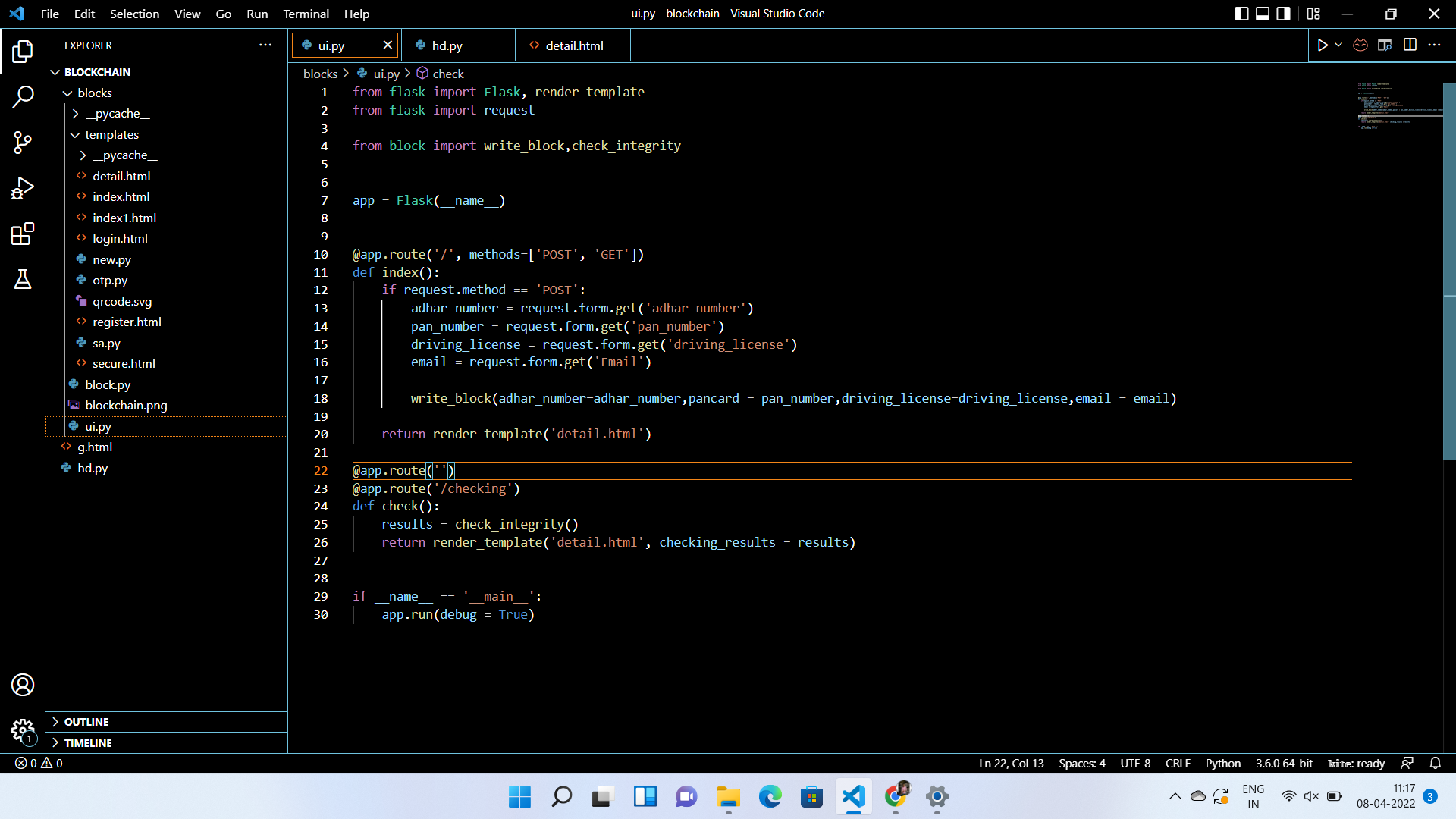Toggle the bottom panel layout button

(1263, 14)
